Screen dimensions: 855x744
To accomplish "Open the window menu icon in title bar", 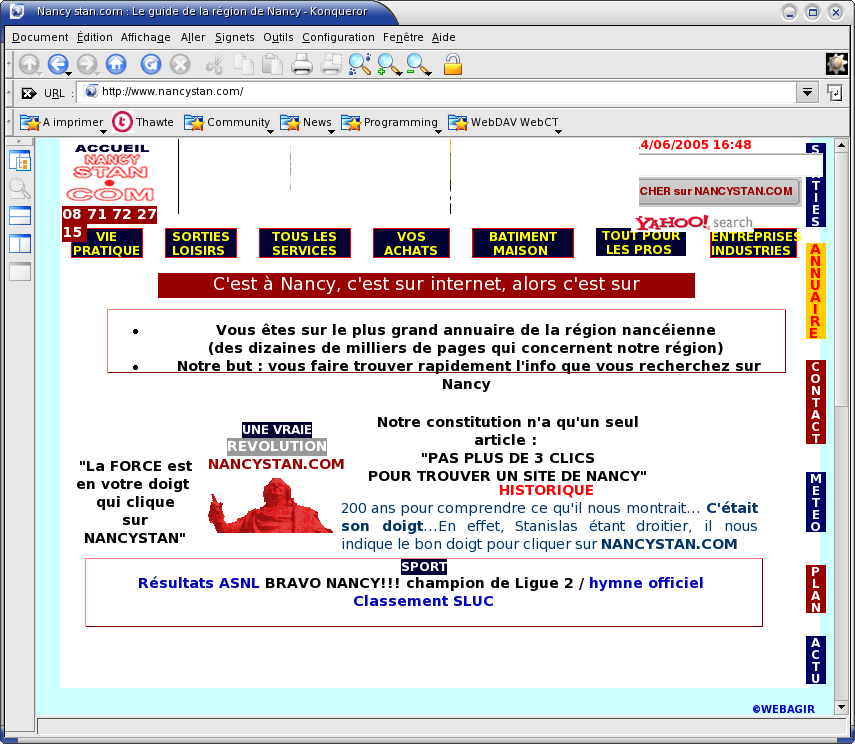I will 17,11.
